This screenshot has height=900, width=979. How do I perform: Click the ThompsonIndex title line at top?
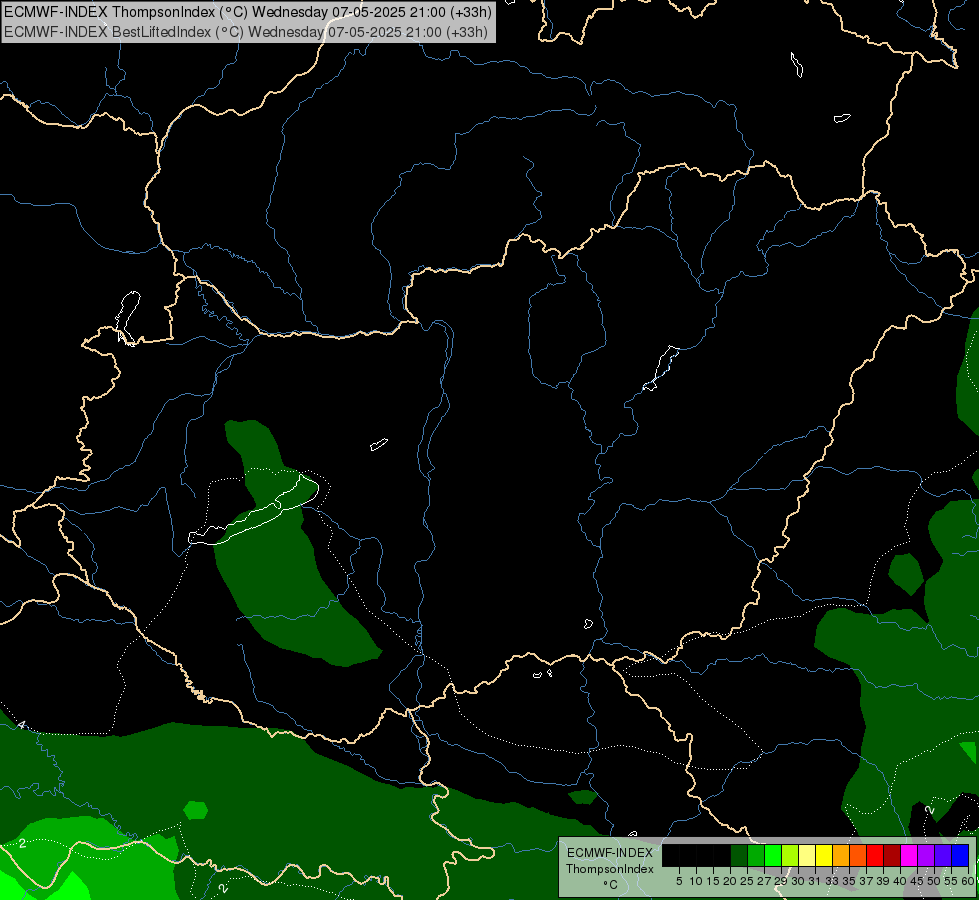click(x=248, y=12)
